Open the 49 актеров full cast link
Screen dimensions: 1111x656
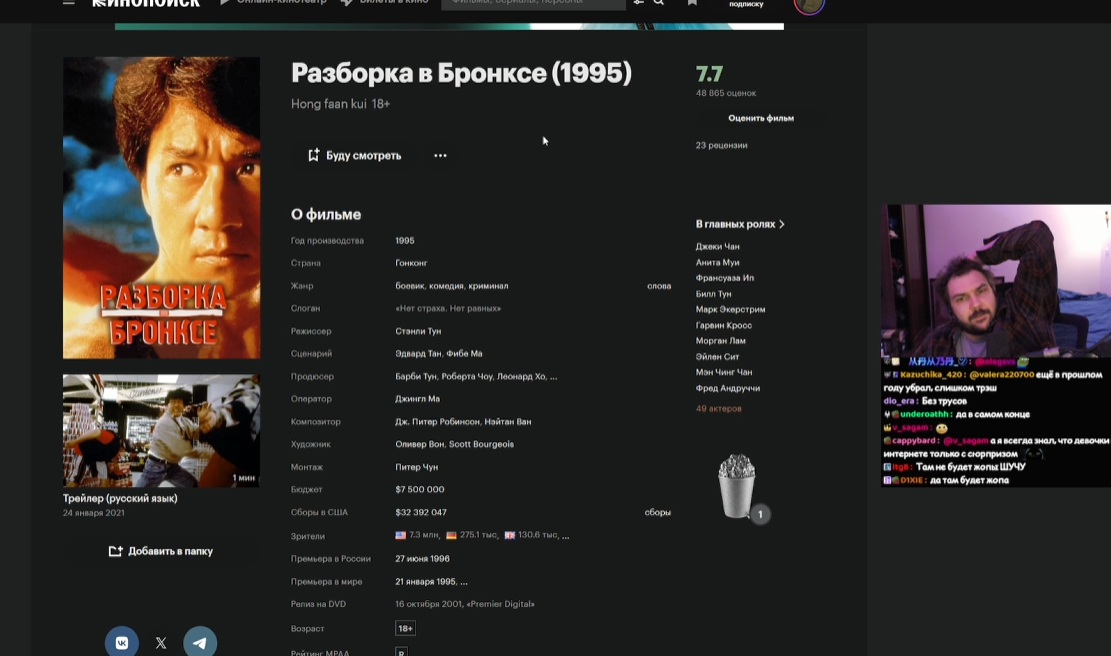(x=718, y=408)
